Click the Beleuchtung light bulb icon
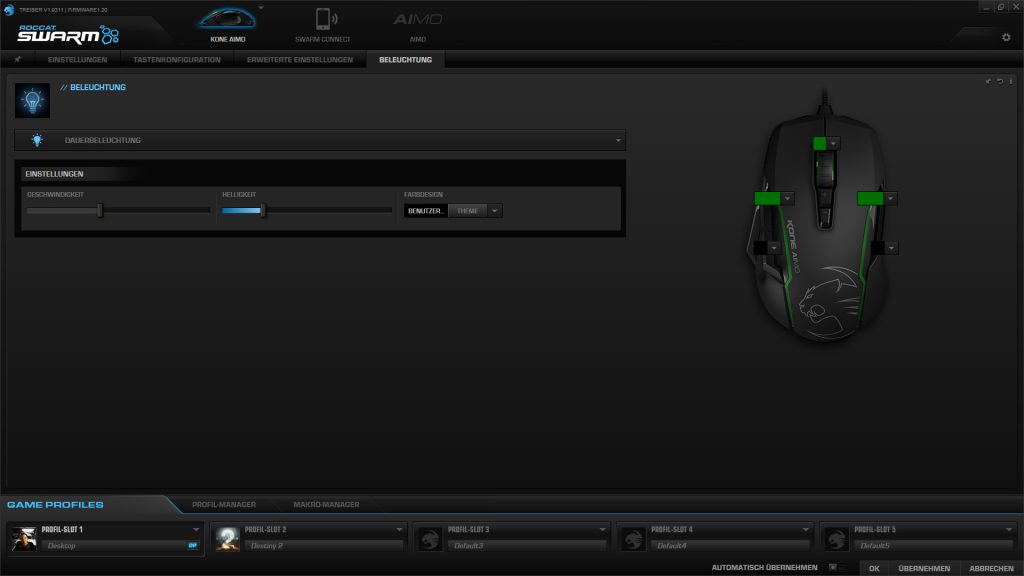 point(33,101)
